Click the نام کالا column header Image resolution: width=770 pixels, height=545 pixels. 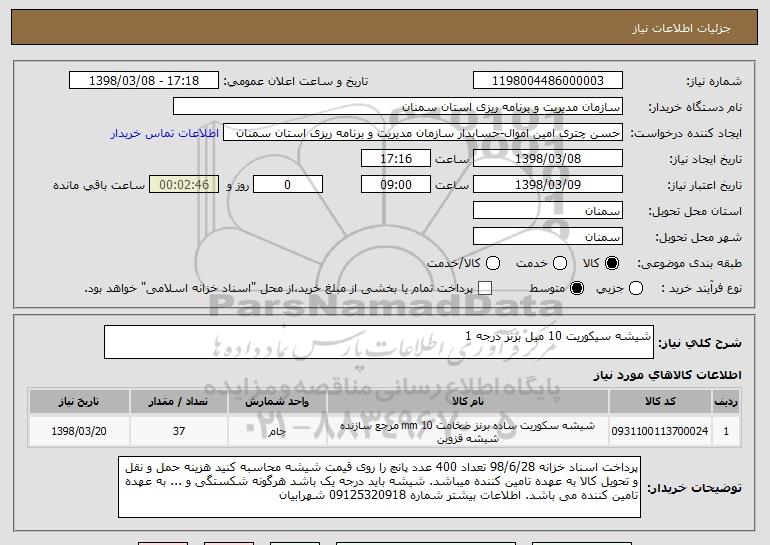point(468,402)
